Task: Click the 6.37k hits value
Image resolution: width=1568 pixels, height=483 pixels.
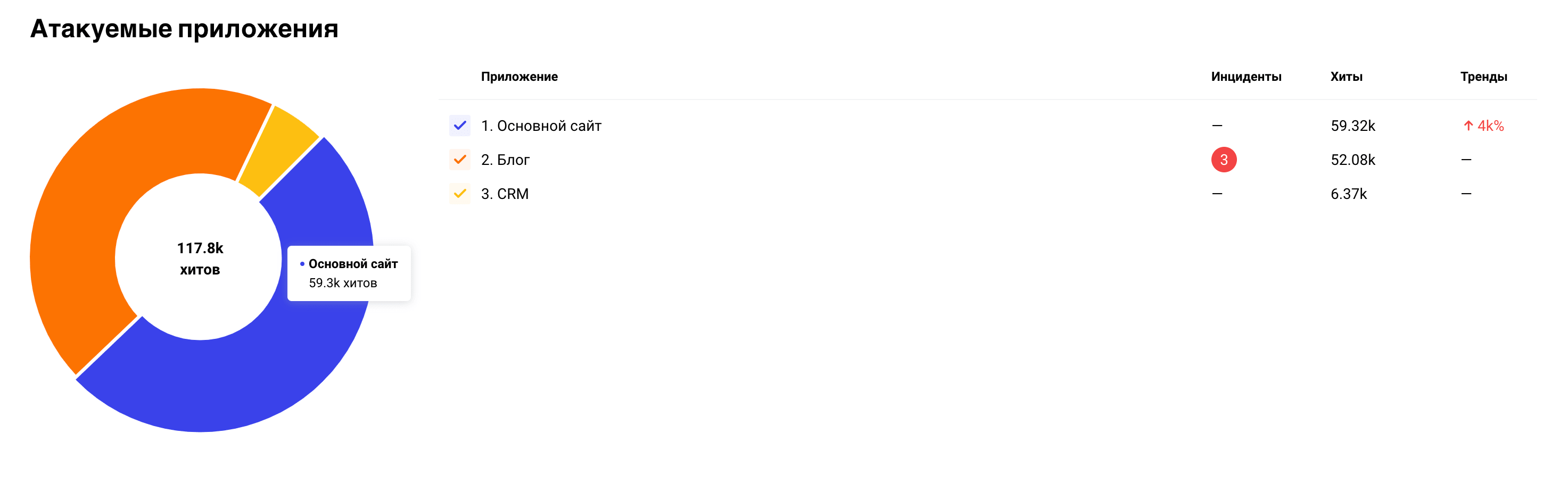Action: coord(1348,194)
